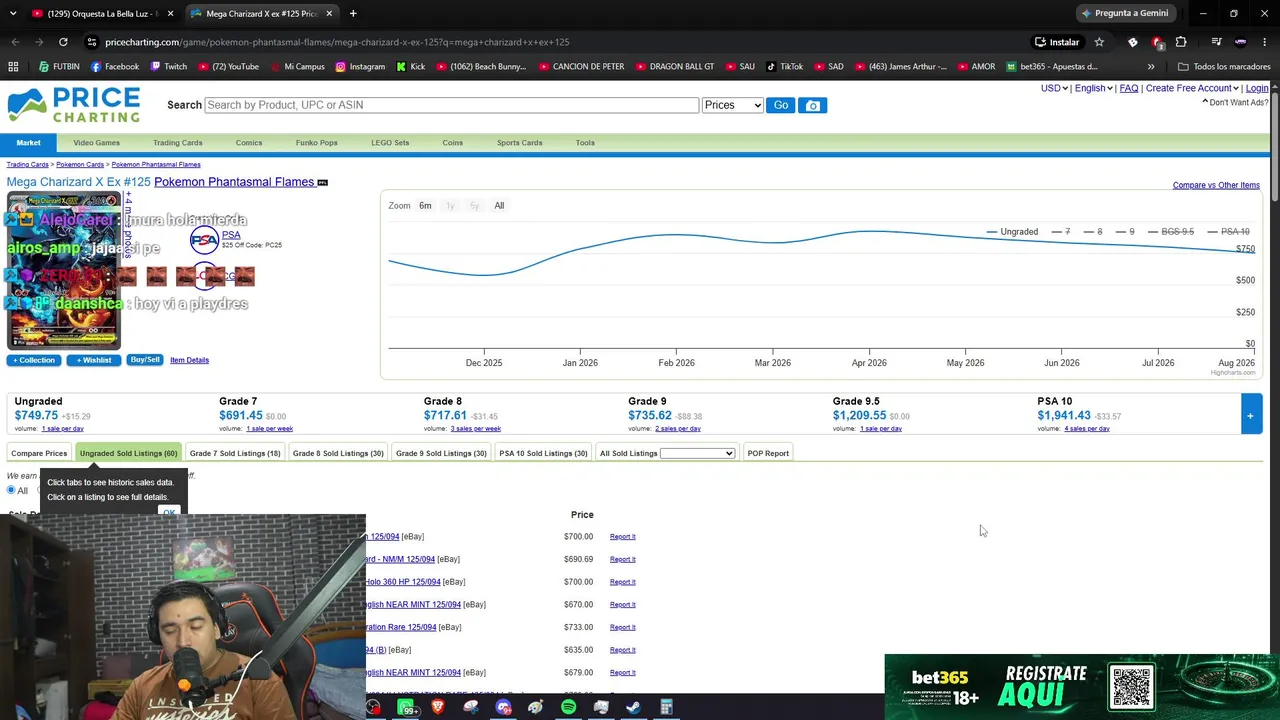The image size is (1280, 720).
Task: Click the browser address bar URL
Action: (337, 42)
